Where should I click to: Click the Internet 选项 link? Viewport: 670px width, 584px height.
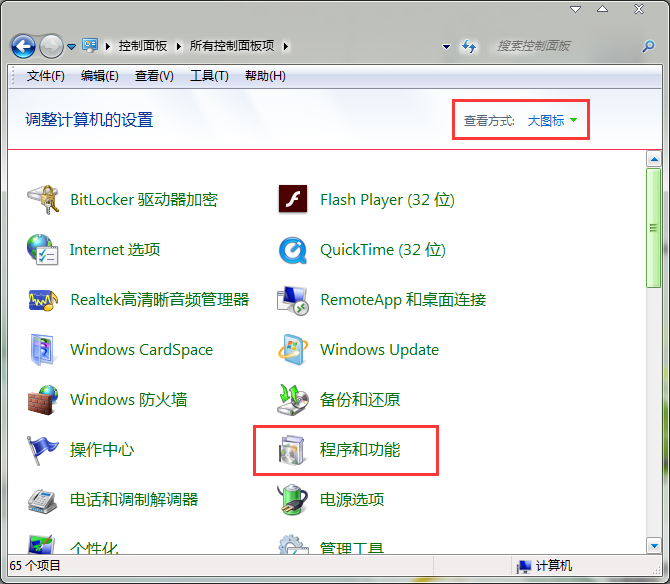point(115,250)
